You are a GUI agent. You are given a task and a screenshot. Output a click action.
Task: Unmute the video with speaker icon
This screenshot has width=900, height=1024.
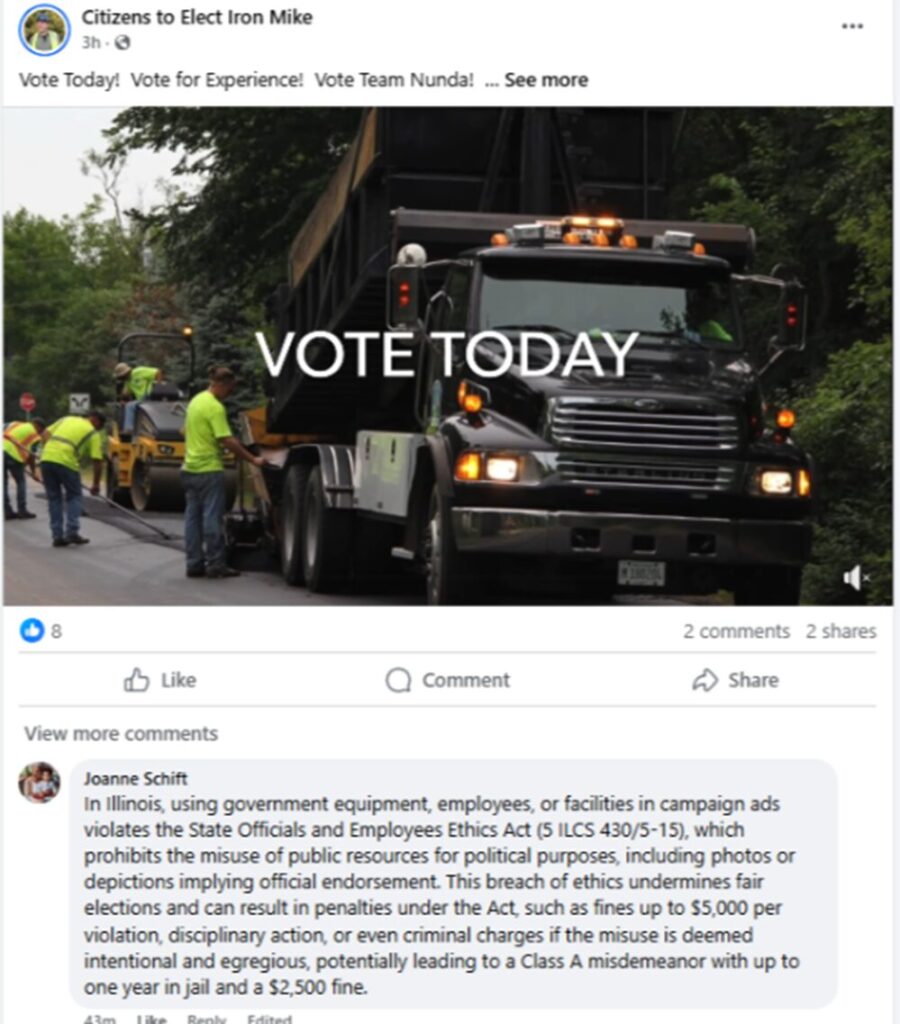pyautogui.click(x=855, y=577)
